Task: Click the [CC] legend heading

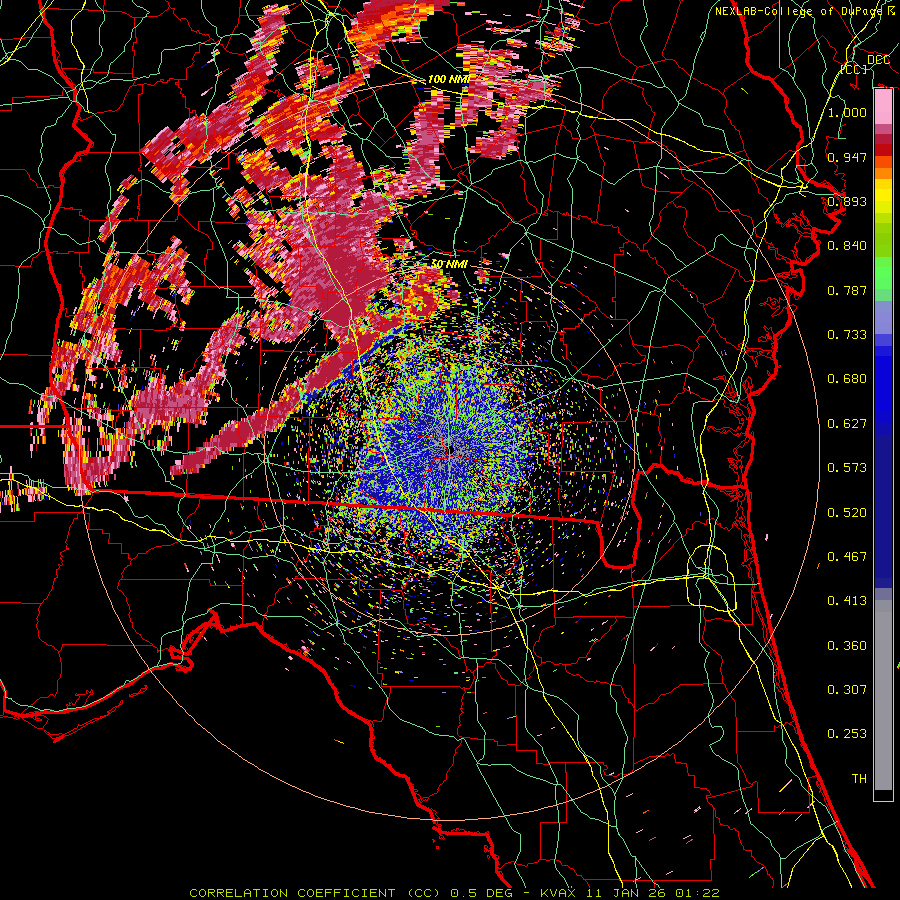Action: (854, 69)
